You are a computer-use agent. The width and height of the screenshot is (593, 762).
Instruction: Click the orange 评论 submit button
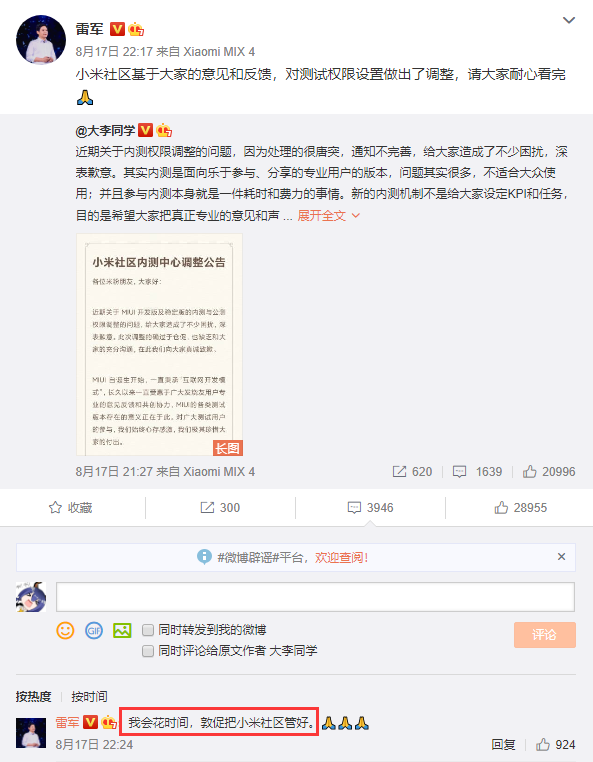coord(545,635)
